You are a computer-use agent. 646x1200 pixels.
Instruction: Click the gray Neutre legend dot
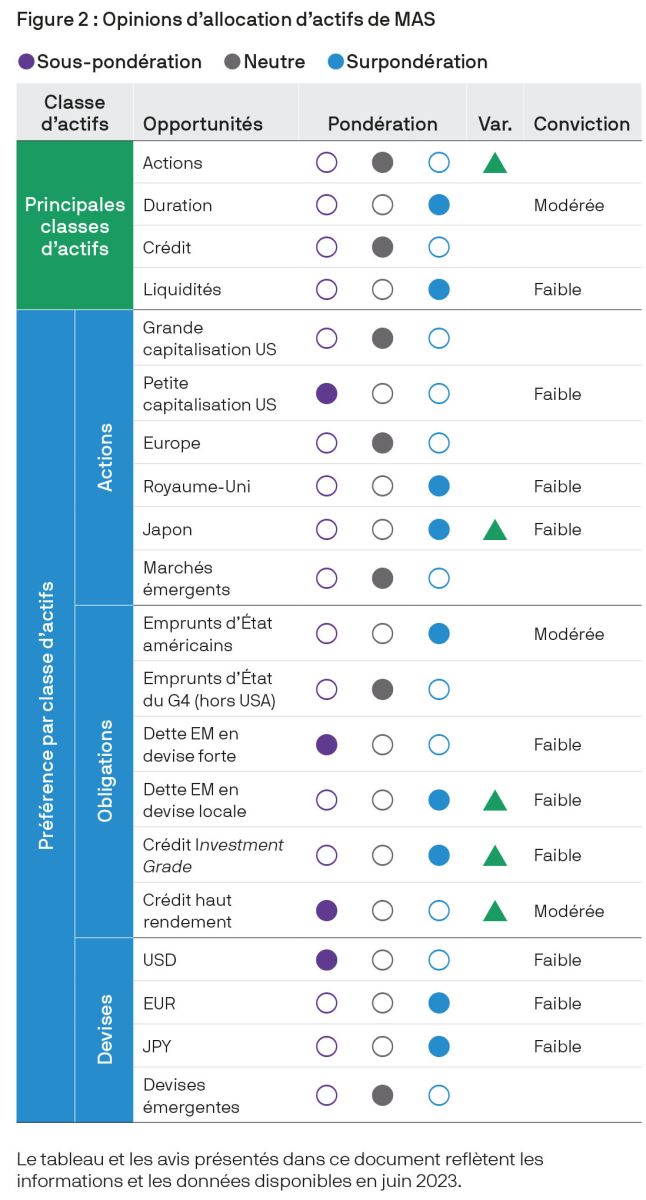coord(232,62)
